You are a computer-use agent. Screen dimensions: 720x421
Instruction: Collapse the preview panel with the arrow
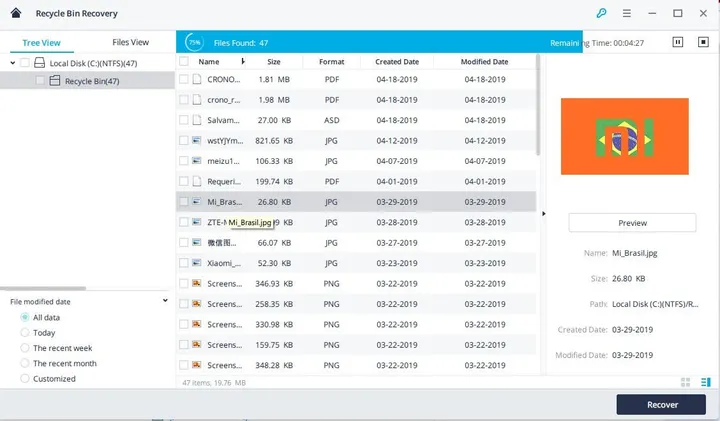[x=543, y=213]
